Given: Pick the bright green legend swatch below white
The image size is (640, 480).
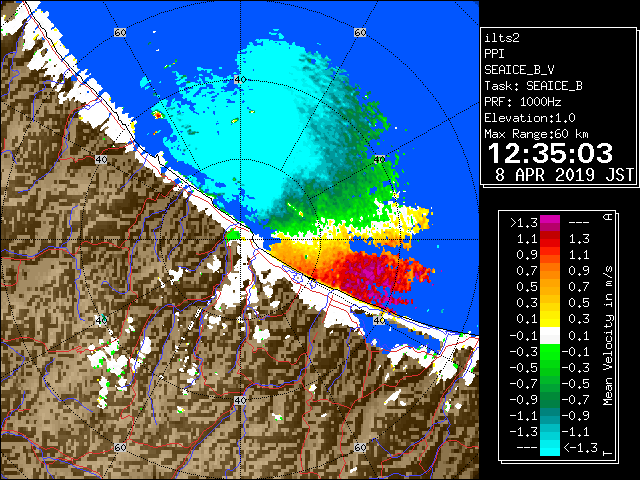Looking at the screenshot, I should (x=550, y=351).
